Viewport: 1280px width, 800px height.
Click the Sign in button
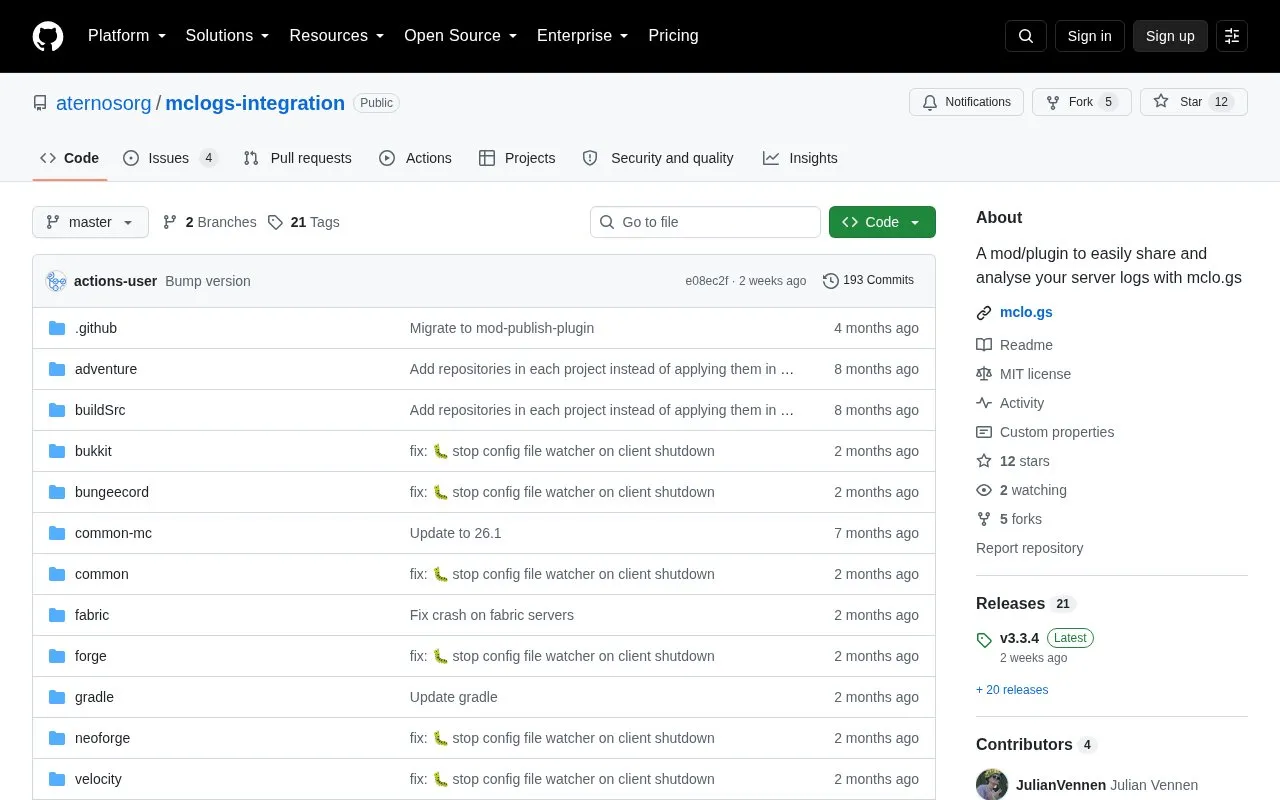[x=1089, y=36]
